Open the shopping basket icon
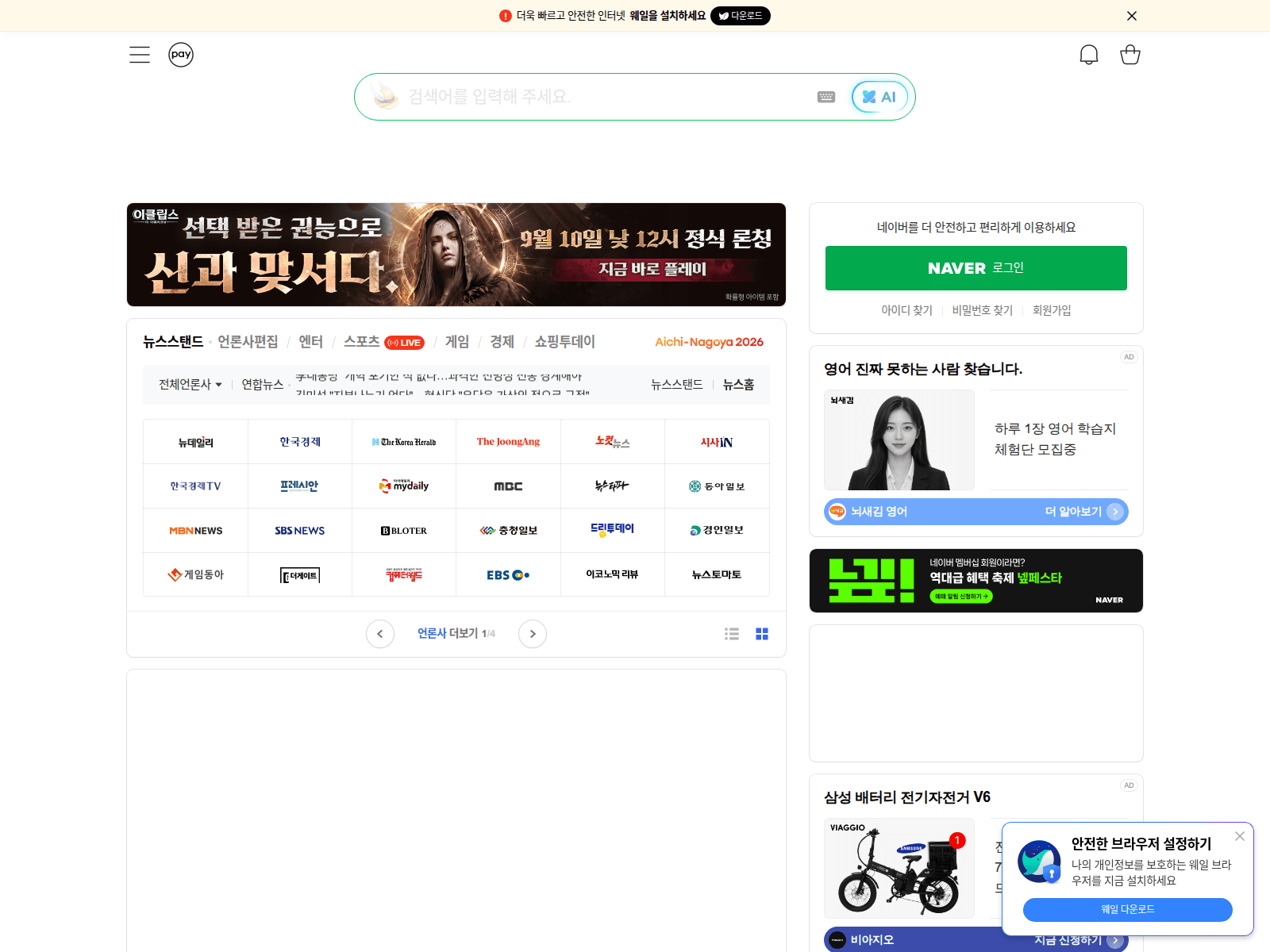The image size is (1270, 952). point(1130,55)
